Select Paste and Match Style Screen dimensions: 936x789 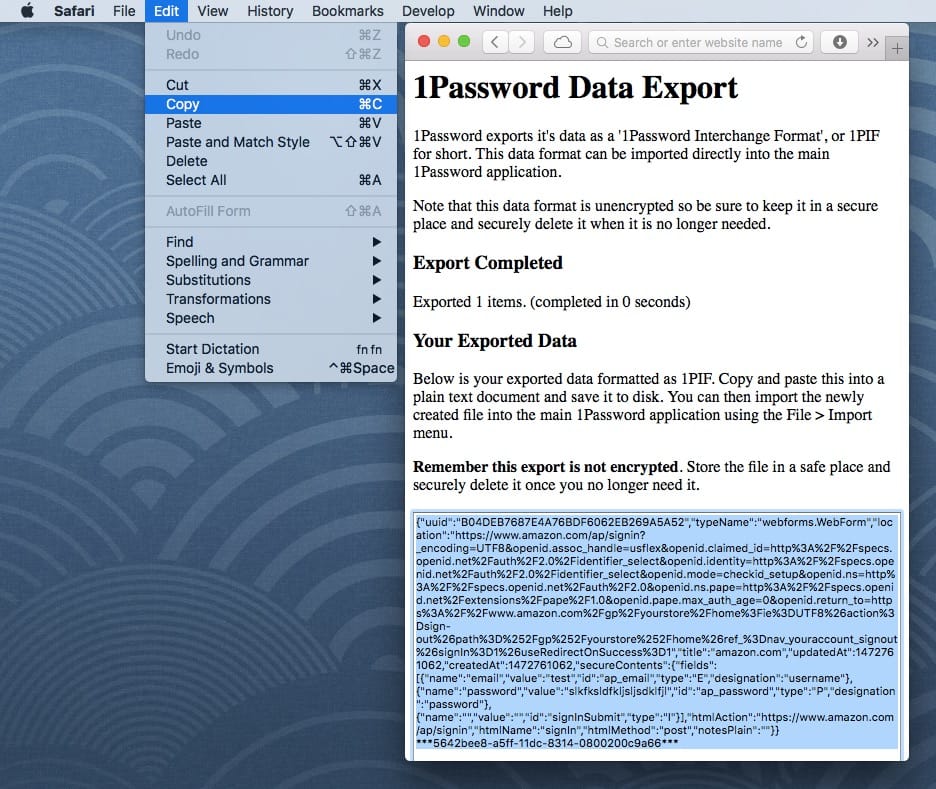click(x=271, y=142)
